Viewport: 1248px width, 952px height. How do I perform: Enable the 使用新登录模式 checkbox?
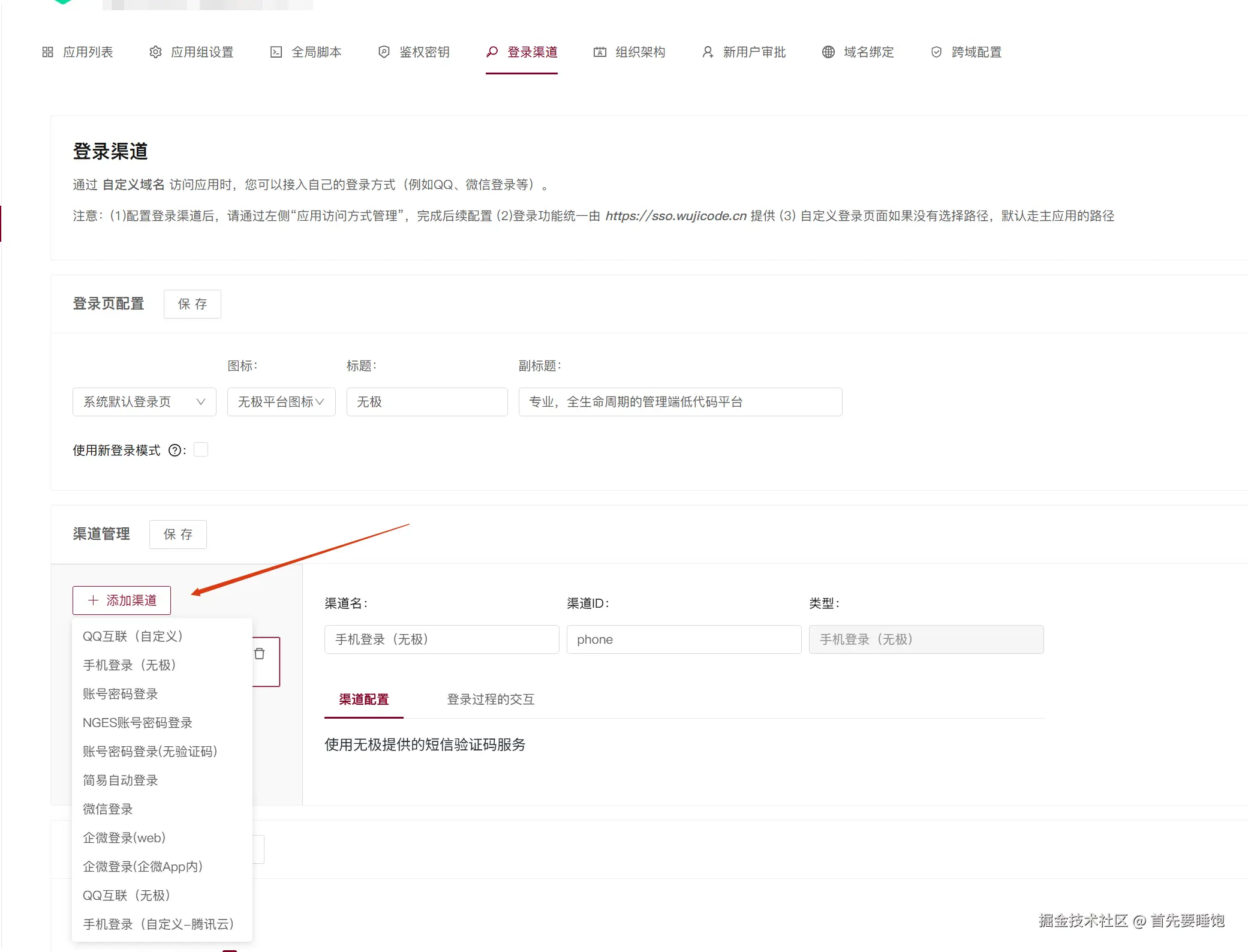point(201,449)
